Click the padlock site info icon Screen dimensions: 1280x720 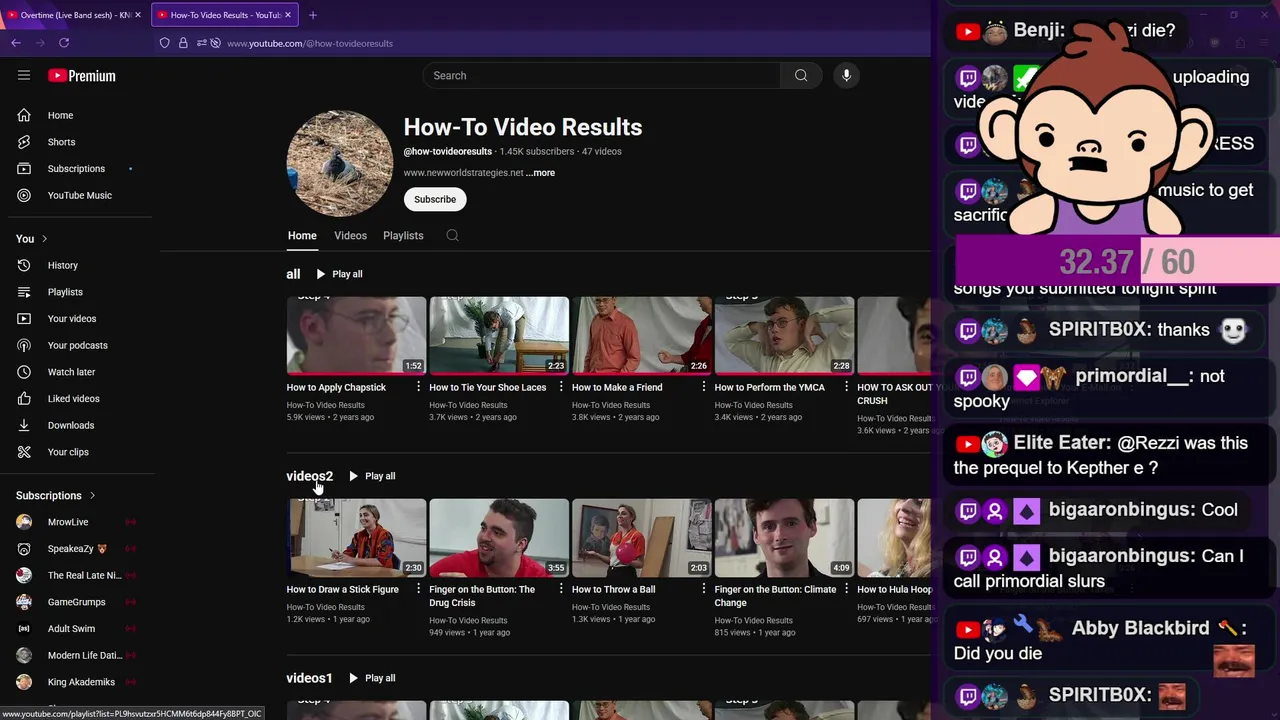(x=183, y=43)
